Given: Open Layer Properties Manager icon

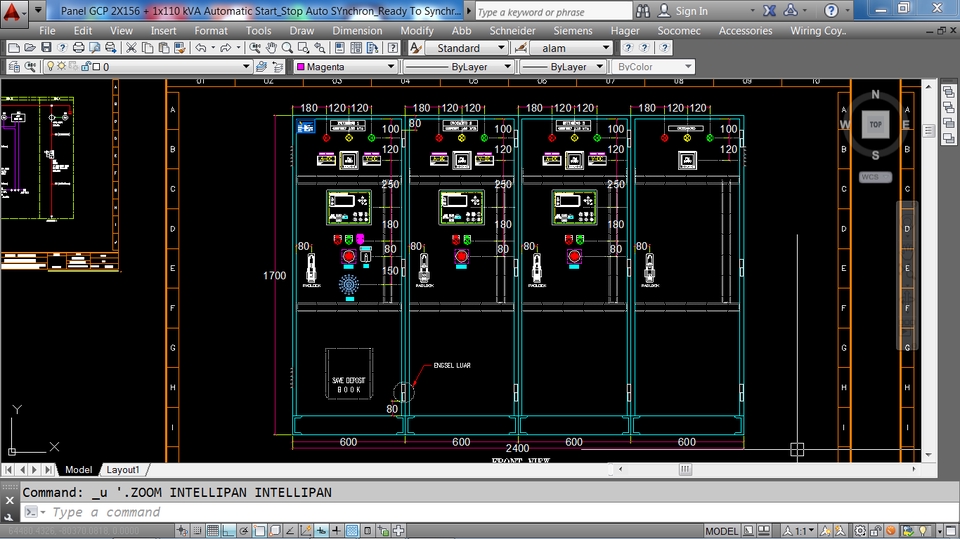Looking at the screenshot, I should click(x=14, y=67).
